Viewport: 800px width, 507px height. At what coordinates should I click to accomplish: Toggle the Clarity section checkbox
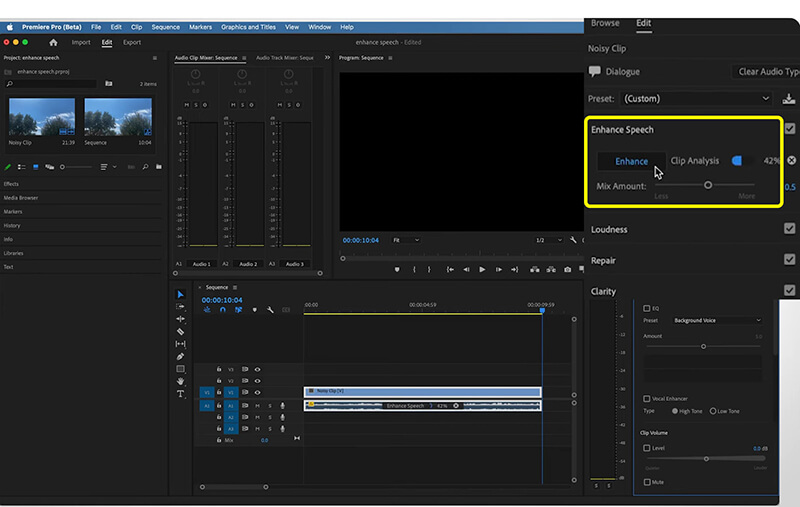[x=790, y=290]
